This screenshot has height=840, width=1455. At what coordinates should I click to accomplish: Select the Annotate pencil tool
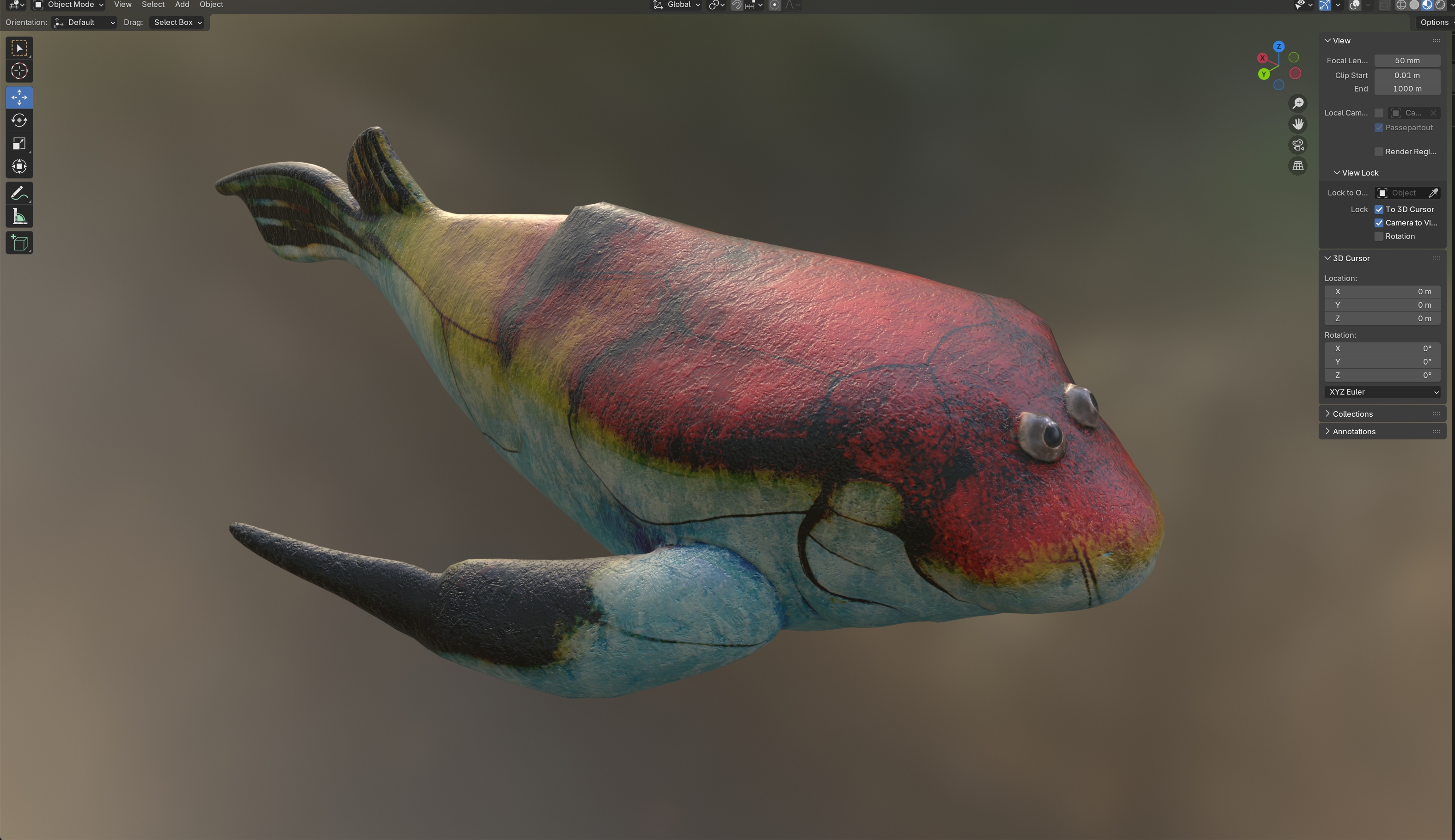pos(19,193)
